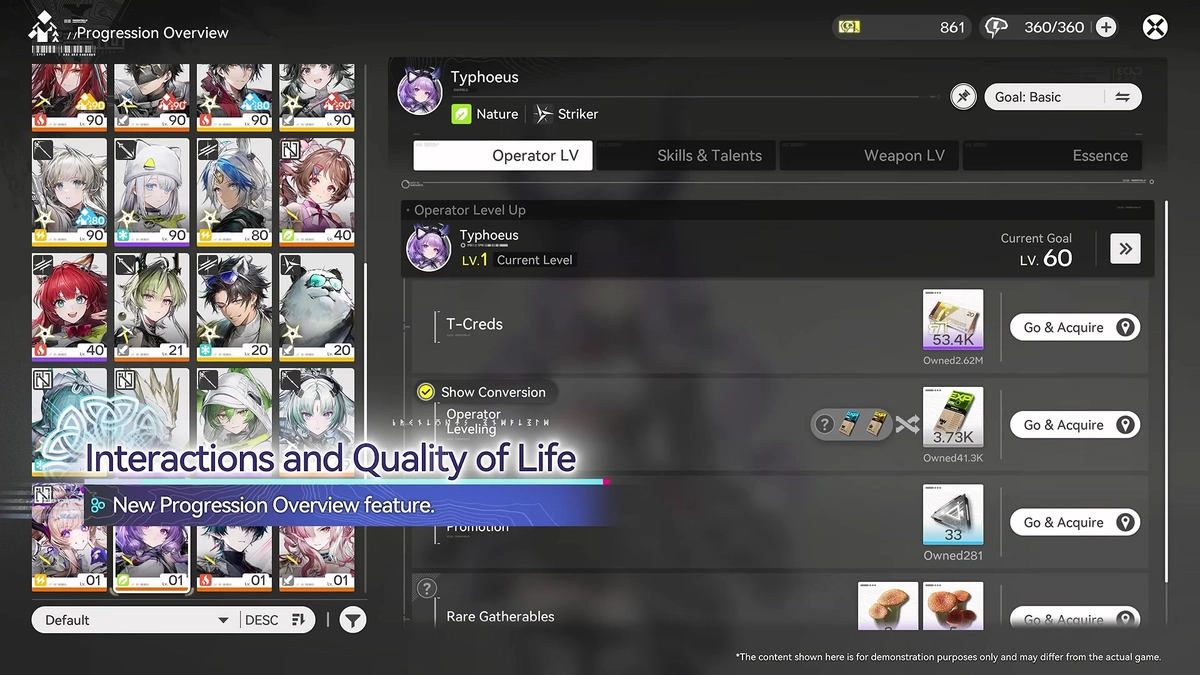Go & Acquire Operator Leveling materials
The image size is (1200, 675).
coord(1075,425)
